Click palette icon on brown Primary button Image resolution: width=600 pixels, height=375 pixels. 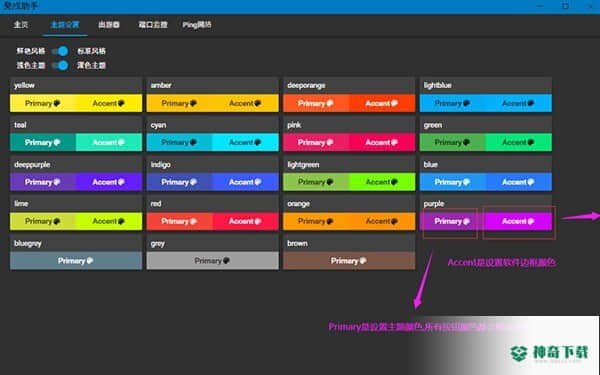pyautogui.click(x=363, y=261)
